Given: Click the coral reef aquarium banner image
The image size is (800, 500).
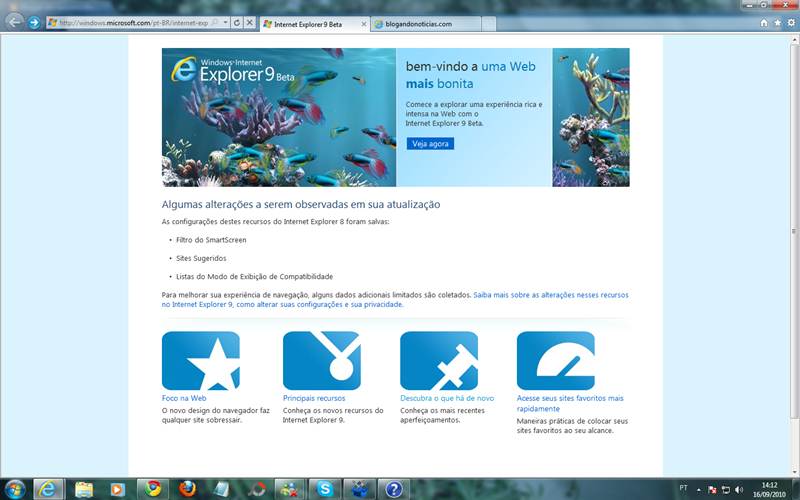Looking at the screenshot, I should (x=279, y=117).
